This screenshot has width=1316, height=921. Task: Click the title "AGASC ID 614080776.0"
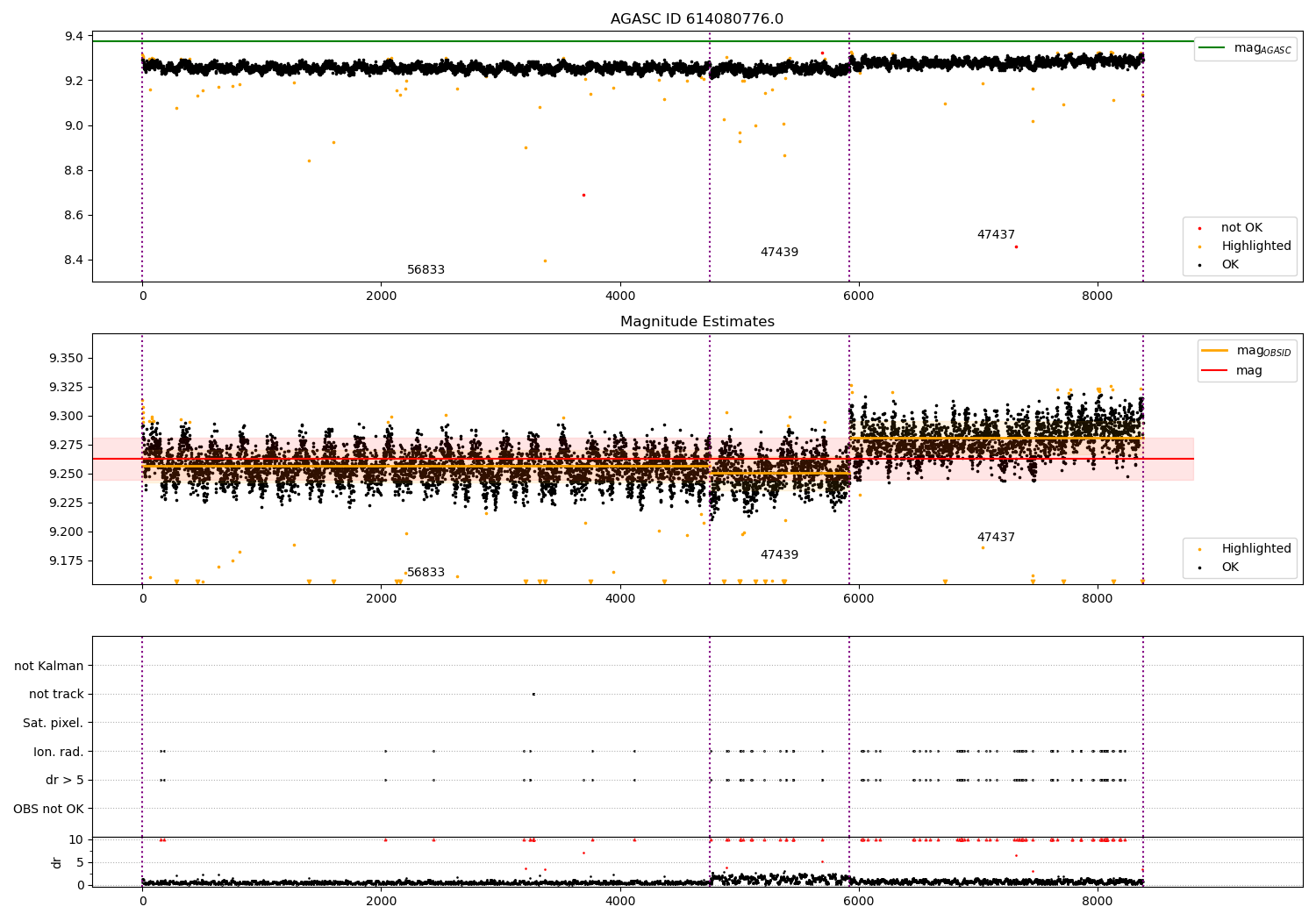pyautogui.click(x=697, y=19)
